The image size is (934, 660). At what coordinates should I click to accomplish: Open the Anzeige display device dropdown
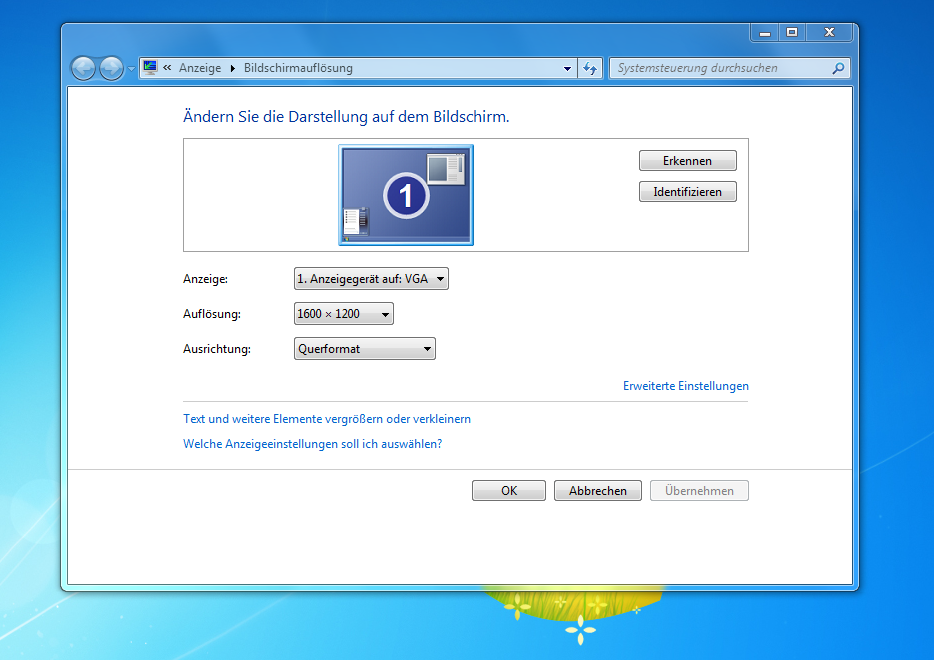coord(371,279)
